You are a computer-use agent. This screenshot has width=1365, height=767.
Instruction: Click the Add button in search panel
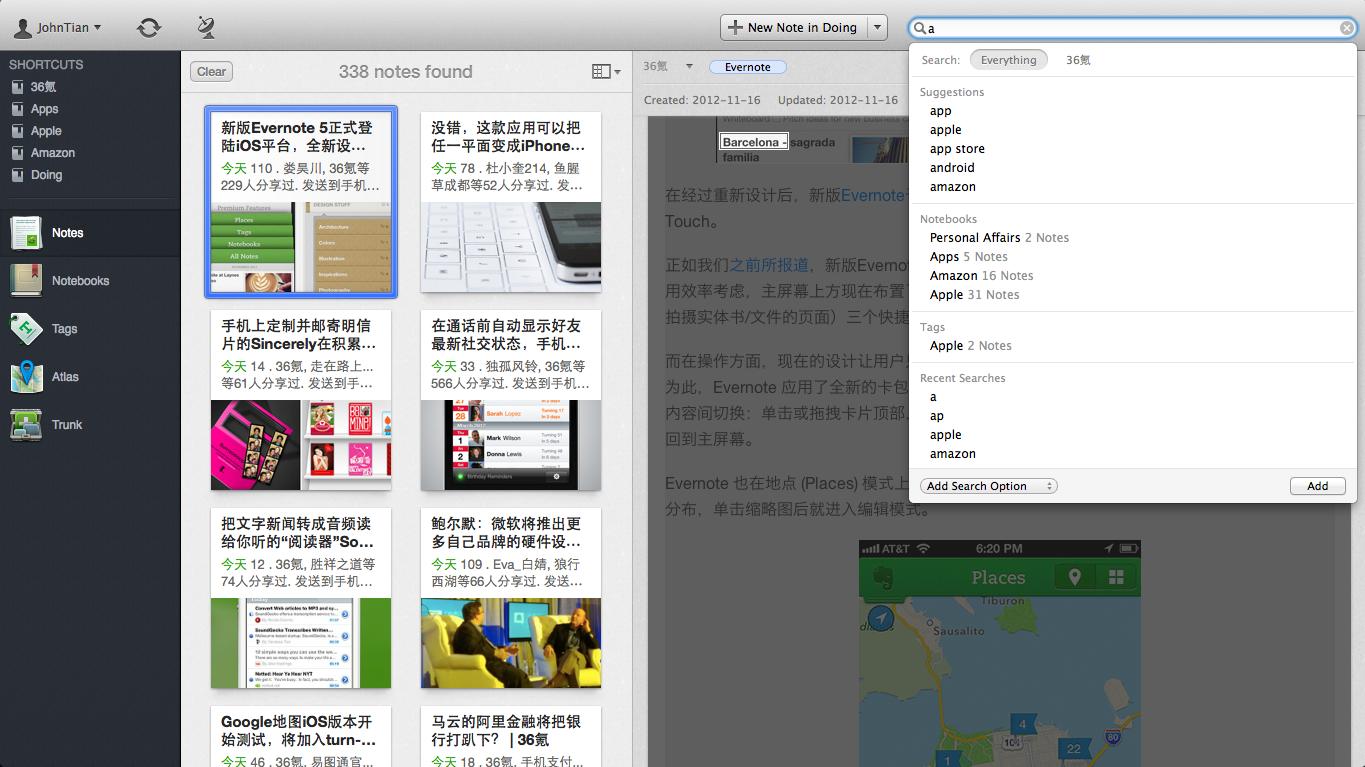click(1317, 486)
